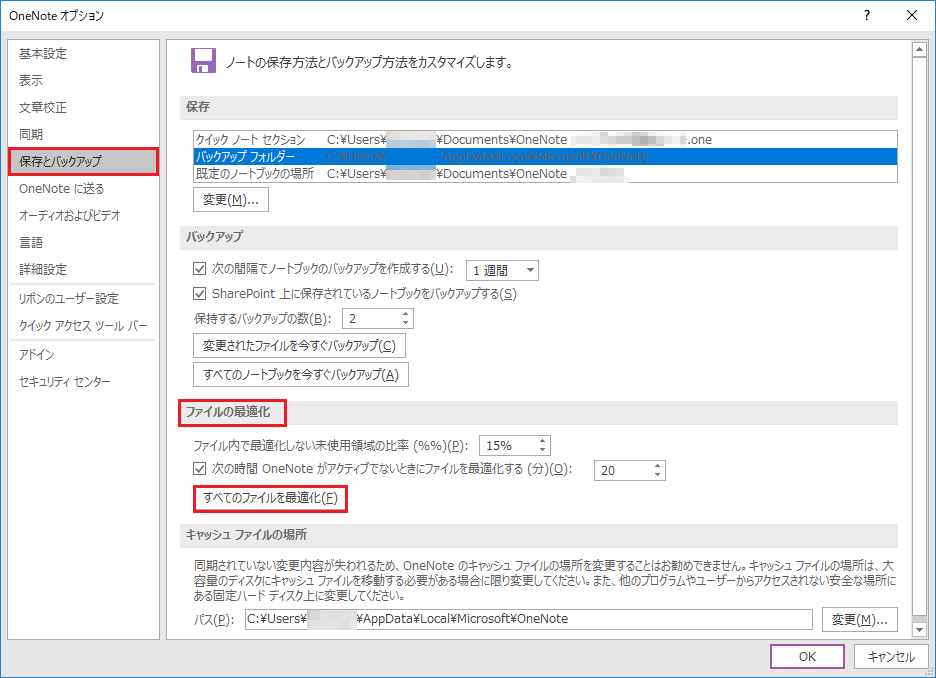This screenshot has height=678, width=936.
Task: Click the inactive minutes field showing 20
Action: (622, 470)
